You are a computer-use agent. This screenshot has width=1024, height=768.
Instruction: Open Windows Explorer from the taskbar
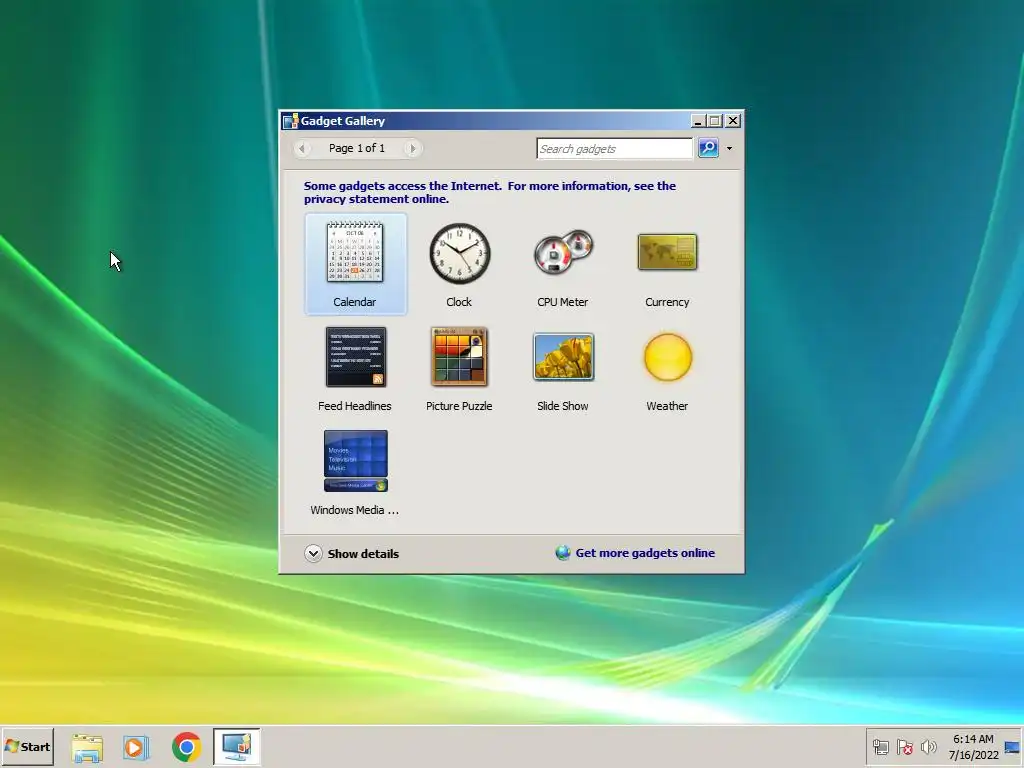pos(87,747)
